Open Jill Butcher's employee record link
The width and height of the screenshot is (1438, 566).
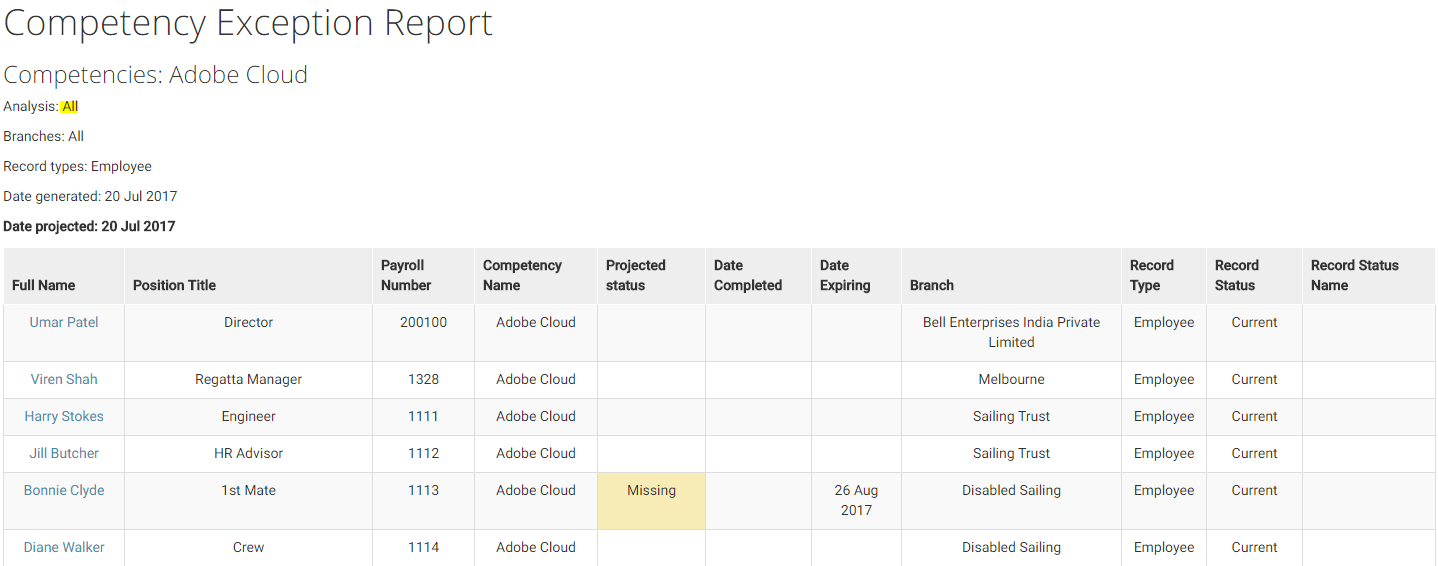64,453
